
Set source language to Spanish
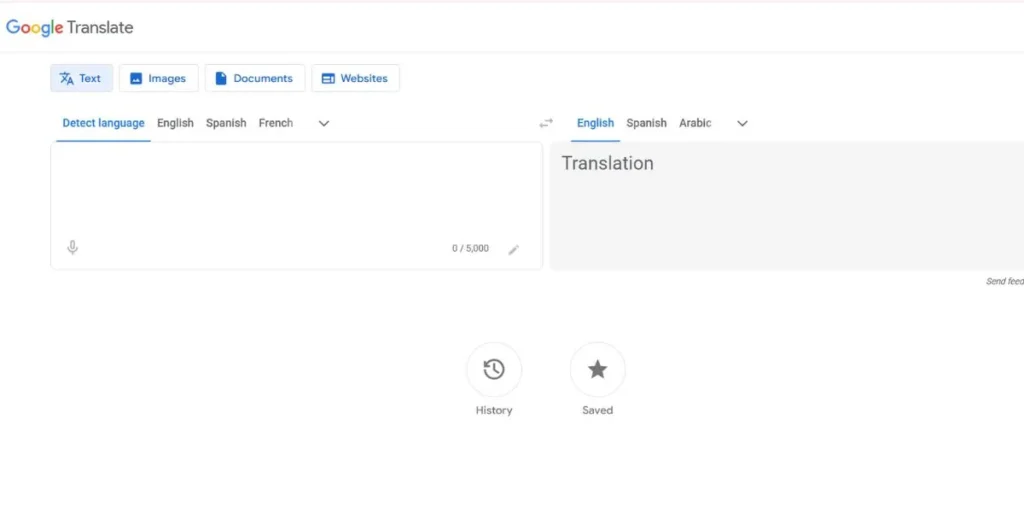tap(226, 123)
